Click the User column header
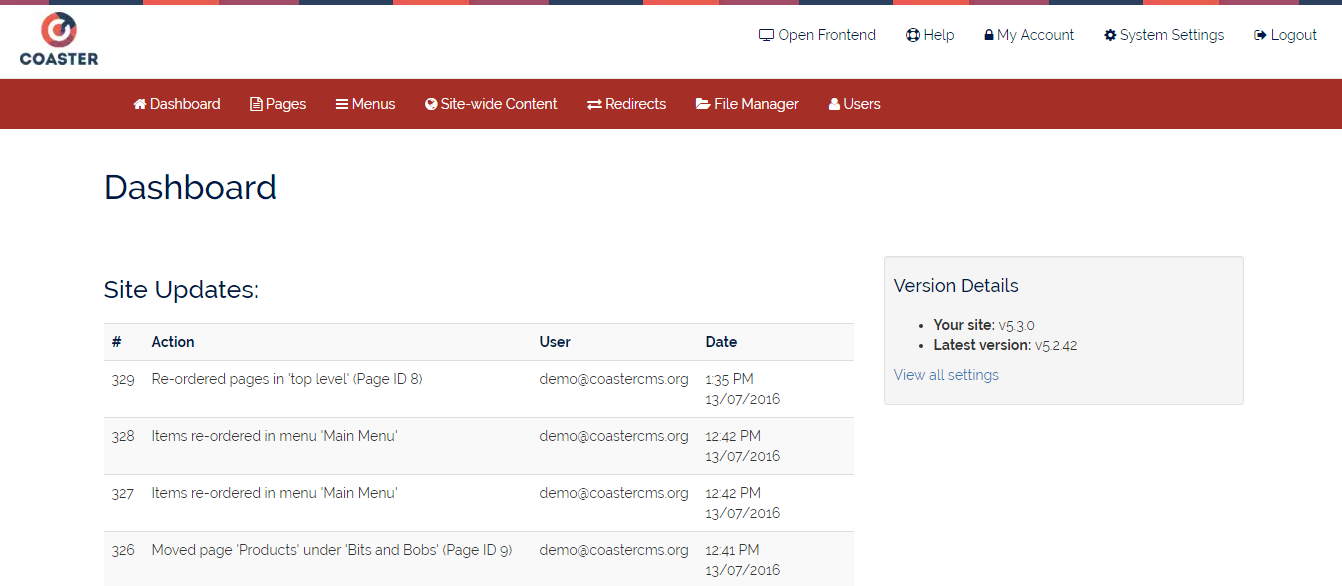Image resolution: width=1342 pixels, height=586 pixels. [x=555, y=342]
